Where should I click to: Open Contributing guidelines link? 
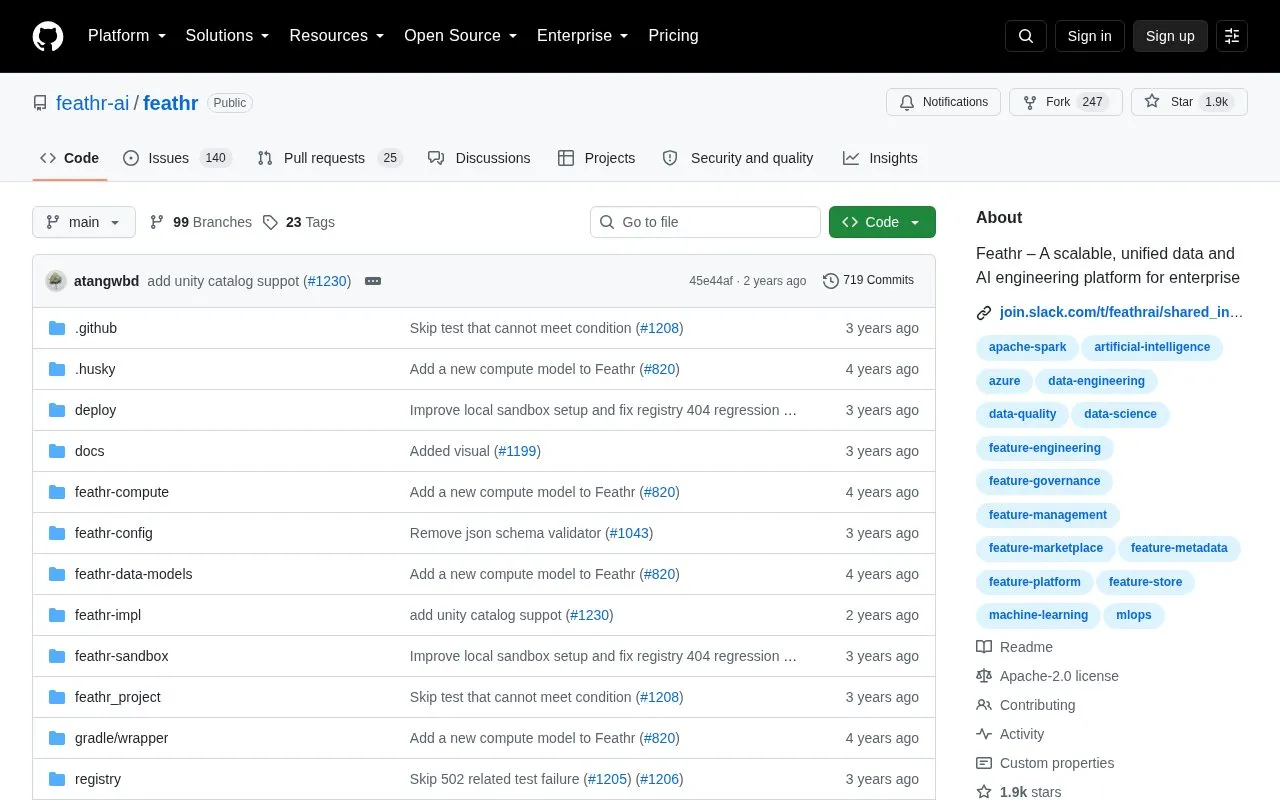pos(1026,705)
